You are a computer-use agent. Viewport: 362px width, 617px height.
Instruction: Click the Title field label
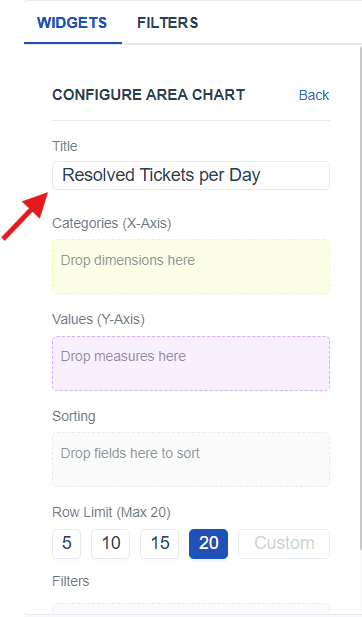[x=65, y=146]
